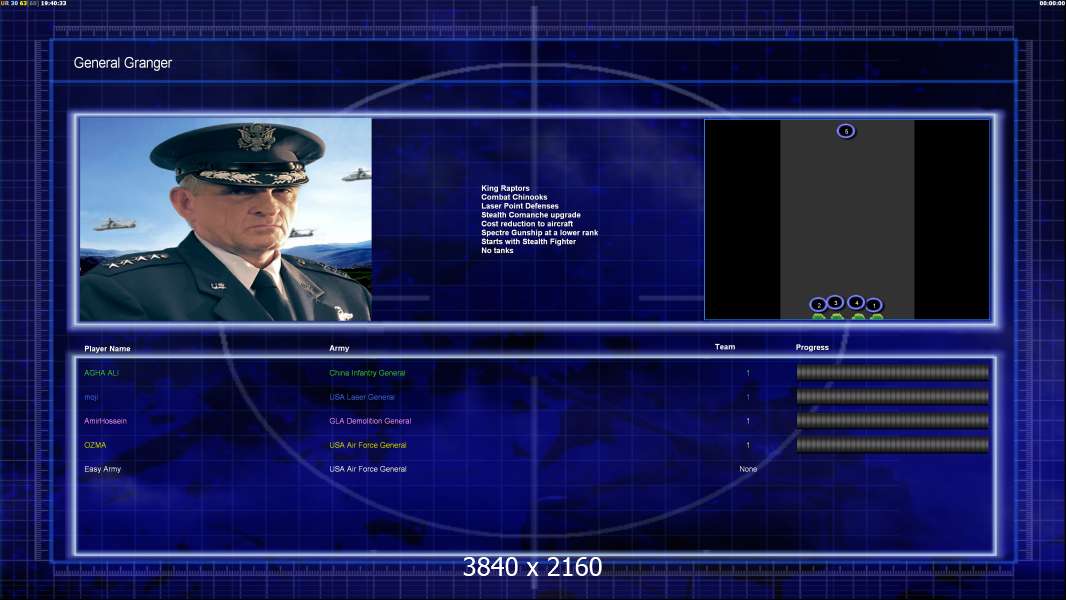
Task: Click 'Starts with Stealth Fighter' line
Action: [x=528, y=241]
